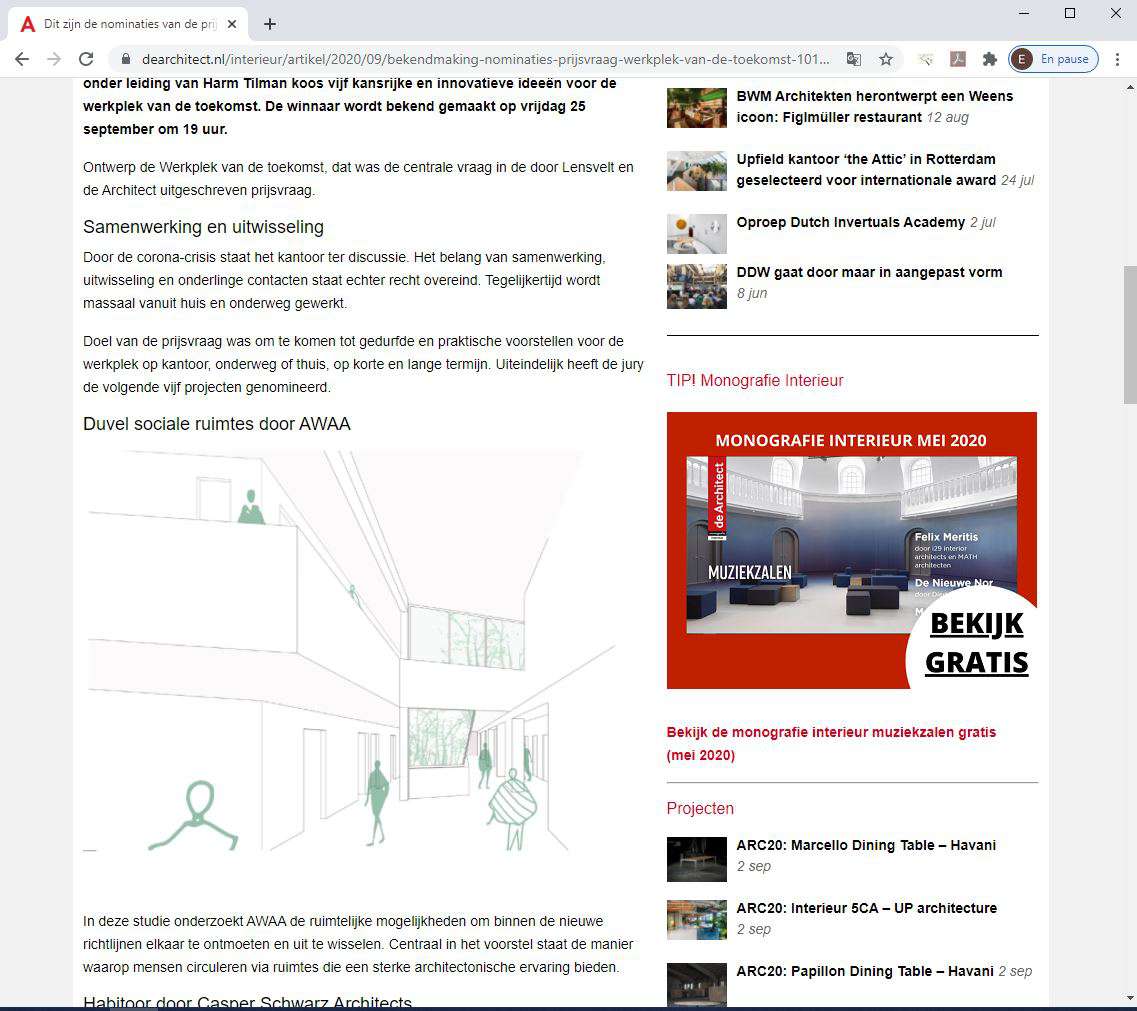
Task: Open the Chrome three-dot menu
Action: (1117, 59)
